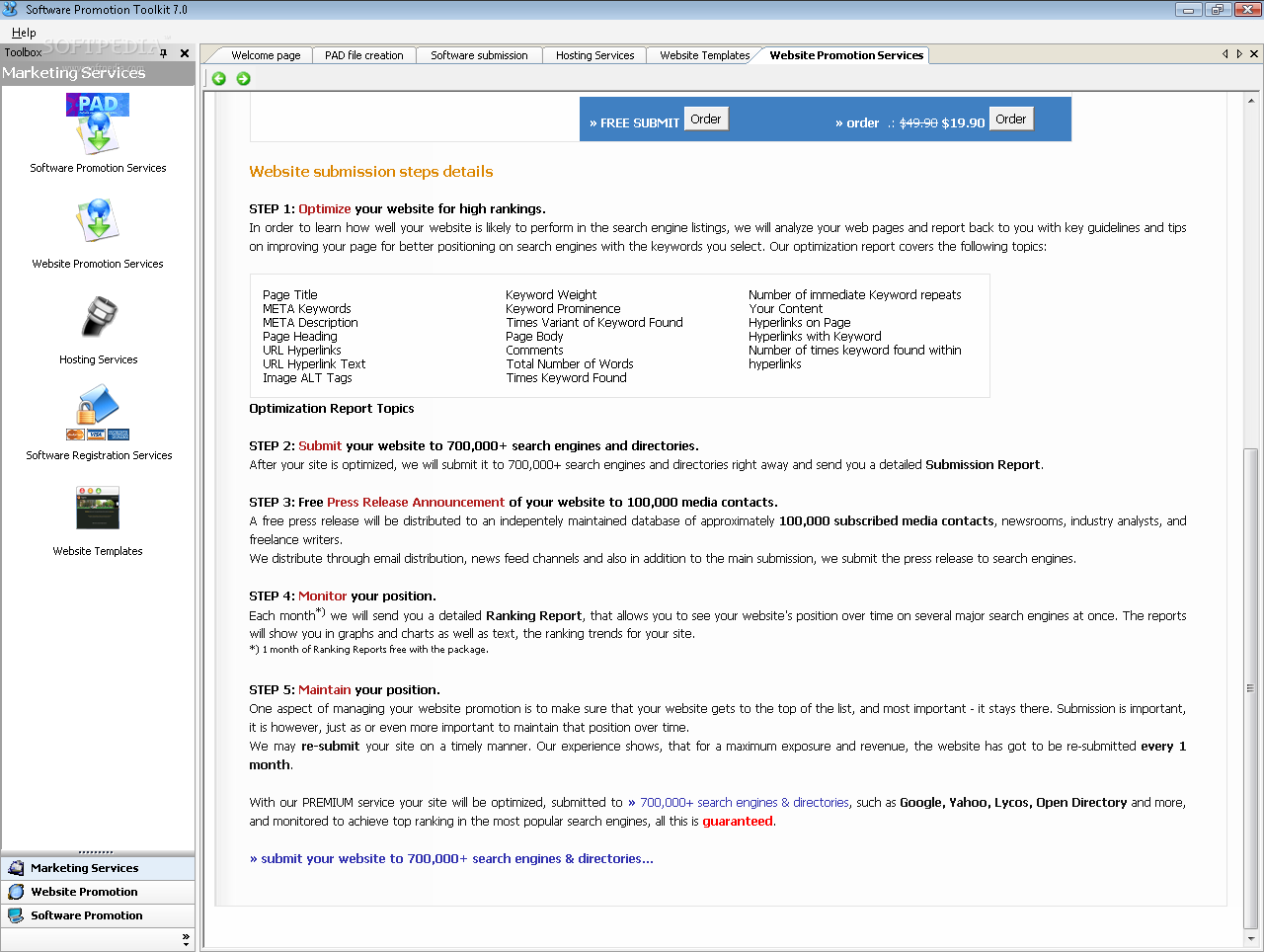Viewport: 1264px width, 952px height.
Task: Click the Software Promotion group icon
Action: point(16,915)
